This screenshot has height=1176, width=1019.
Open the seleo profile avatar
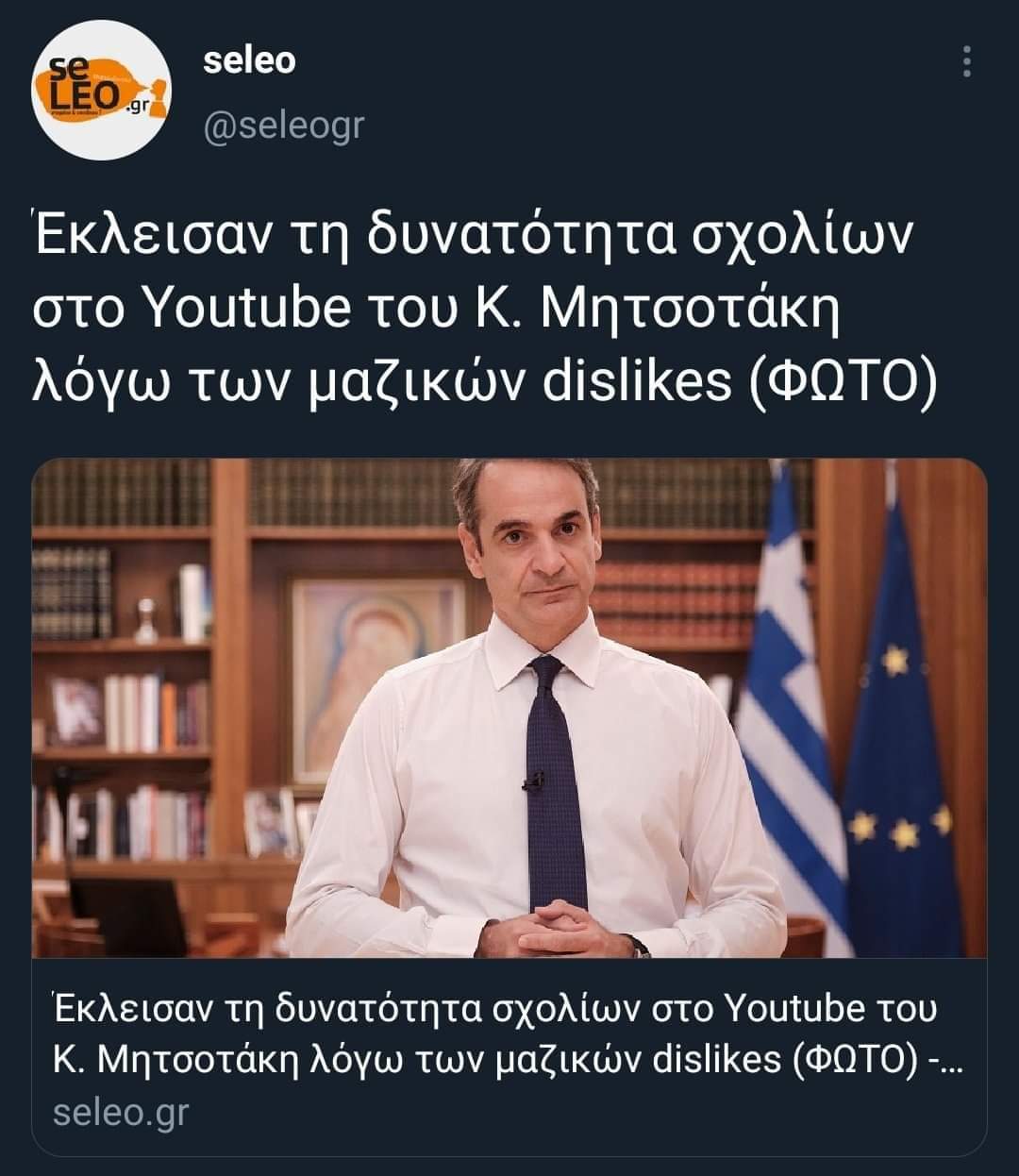pyautogui.click(x=101, y=91)
